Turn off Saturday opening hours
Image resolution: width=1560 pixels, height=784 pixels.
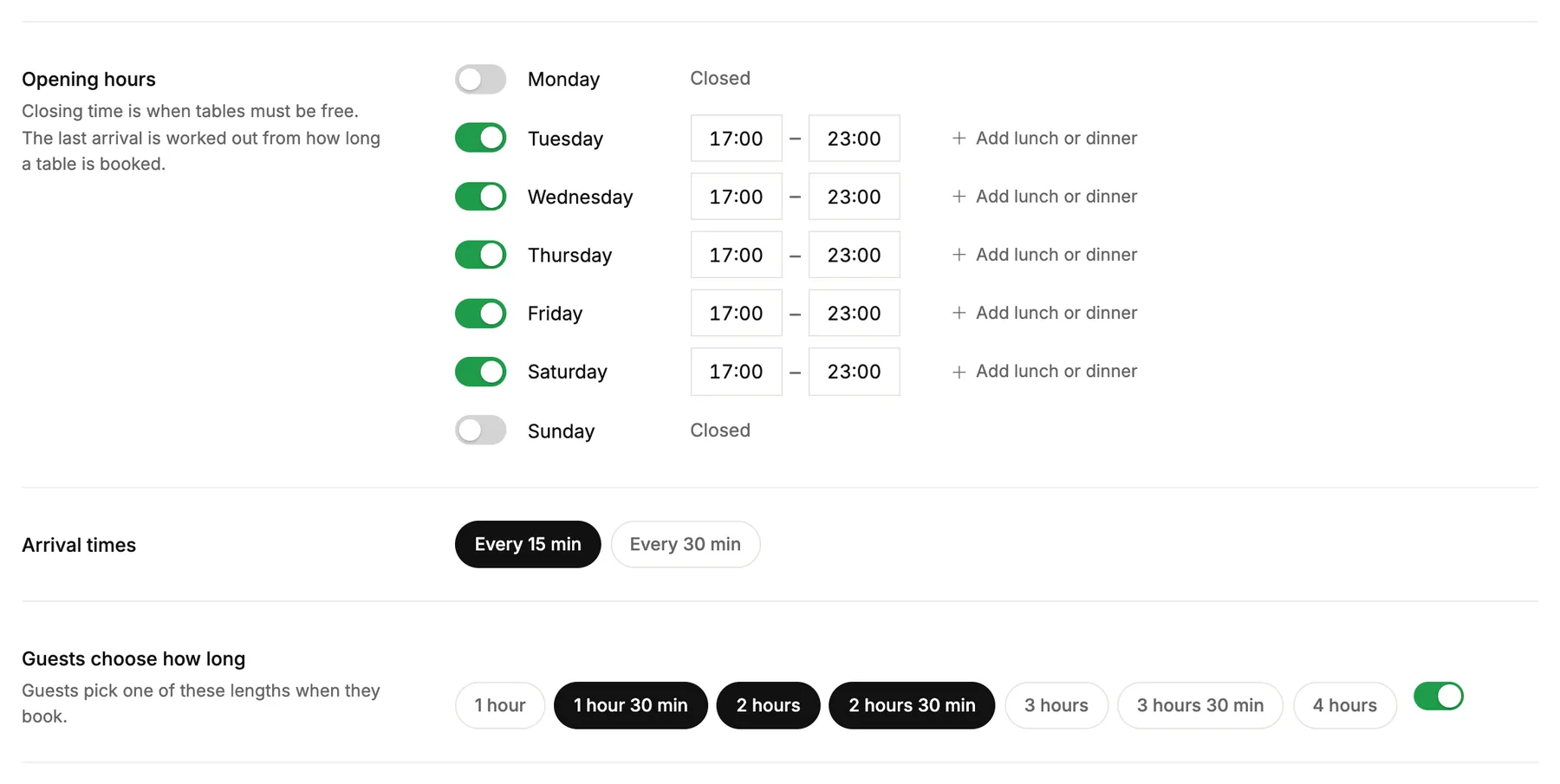click(480, 372)
